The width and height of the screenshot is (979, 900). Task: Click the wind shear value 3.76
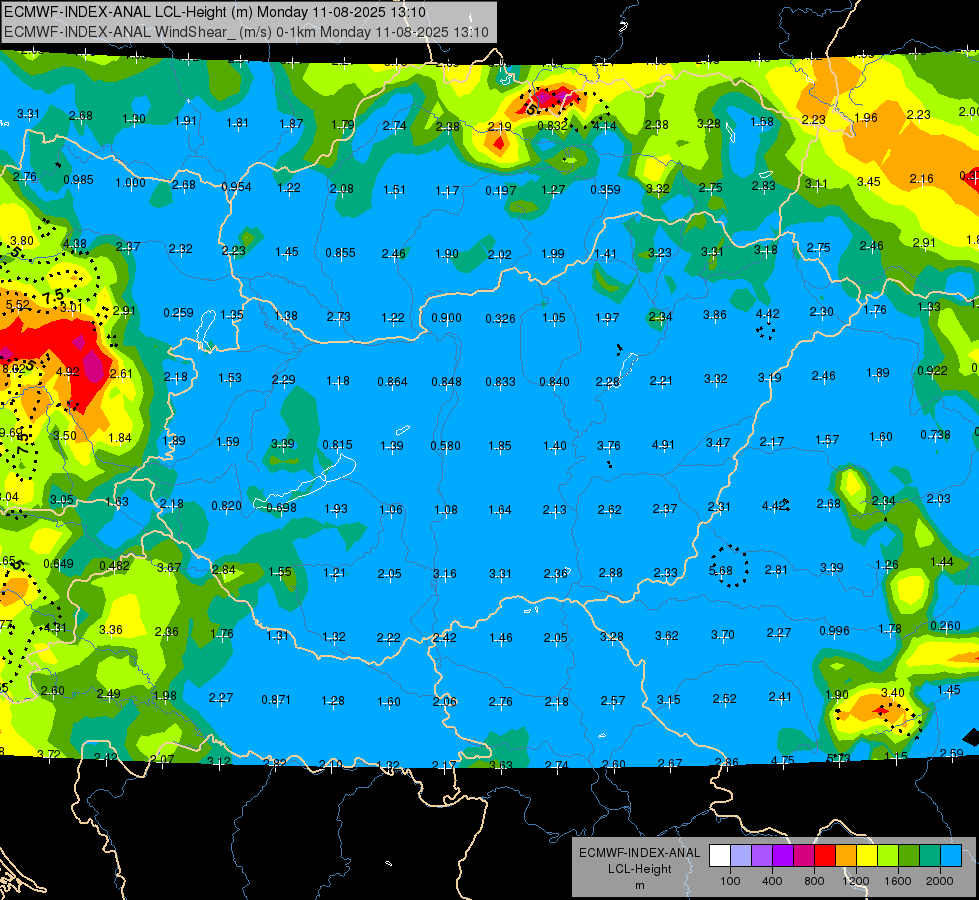coord(609,445)
